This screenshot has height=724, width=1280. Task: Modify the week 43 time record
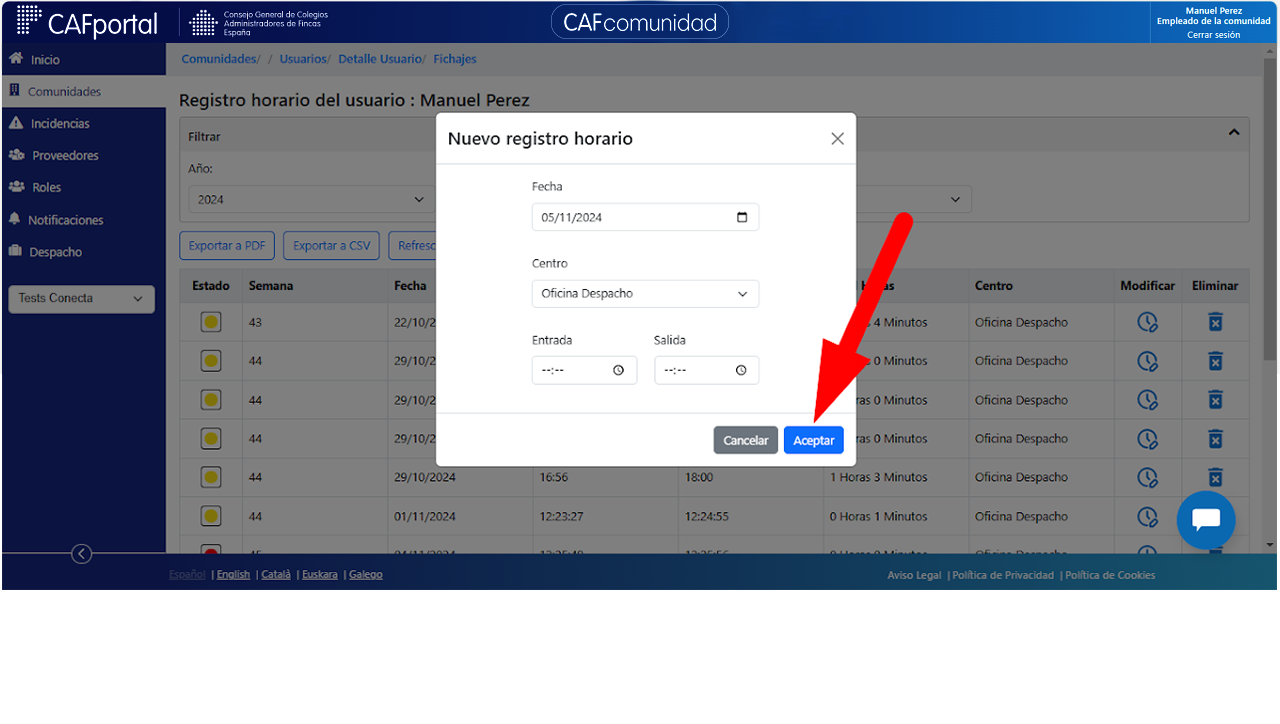tap(1147, 322)
